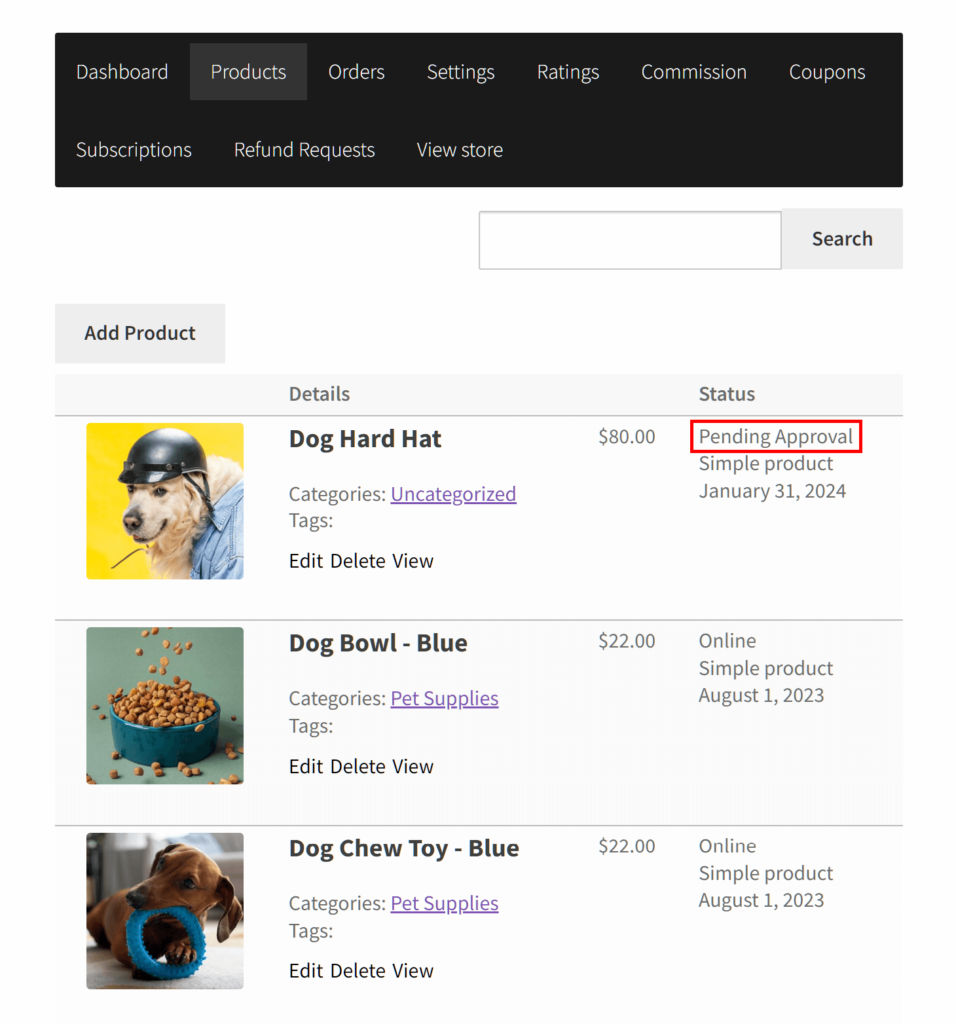956x1024 pixels.
Task: Open the Uncategorized category link
Action: coord(453,494)
